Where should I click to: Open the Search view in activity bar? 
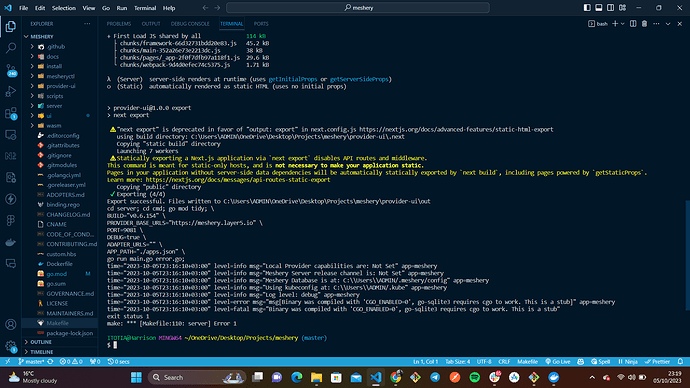click(11, 48)
